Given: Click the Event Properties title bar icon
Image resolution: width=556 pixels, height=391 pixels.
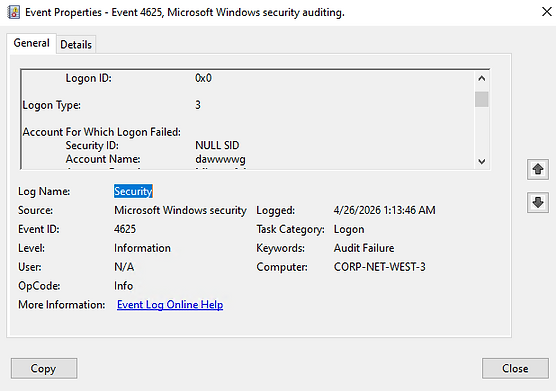Looking at the screenshot, I should pyautogui.click(x=13, y=12).
